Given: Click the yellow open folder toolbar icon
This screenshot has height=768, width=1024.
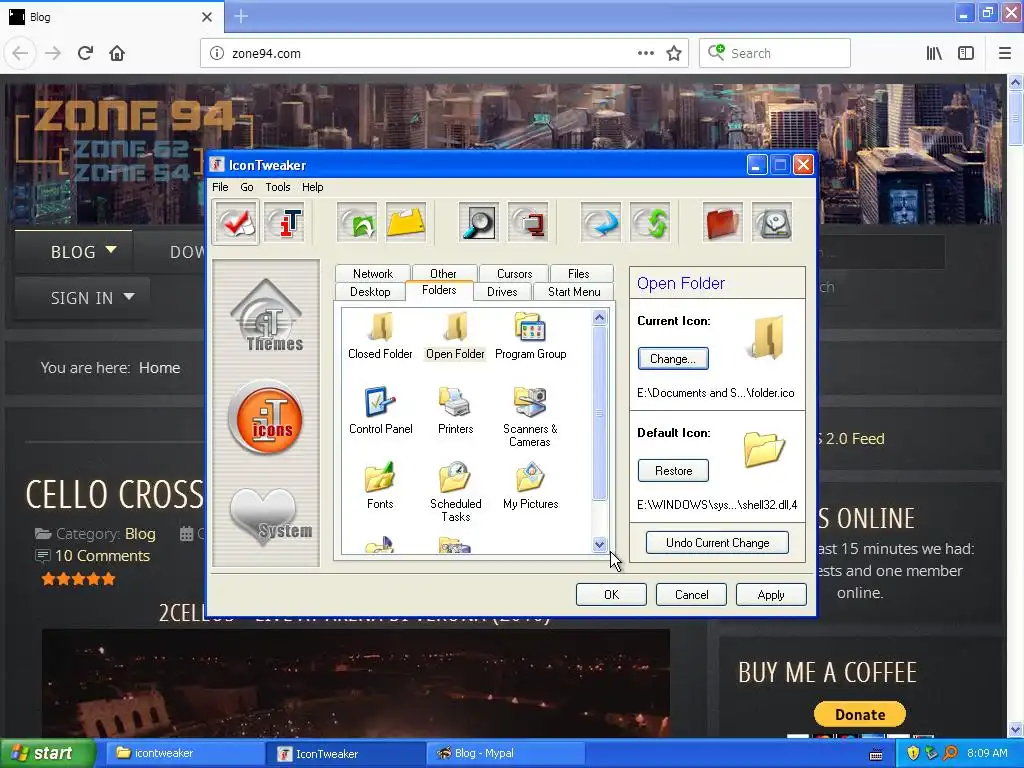Looking at the screenshot, I should tap(406, 223).
